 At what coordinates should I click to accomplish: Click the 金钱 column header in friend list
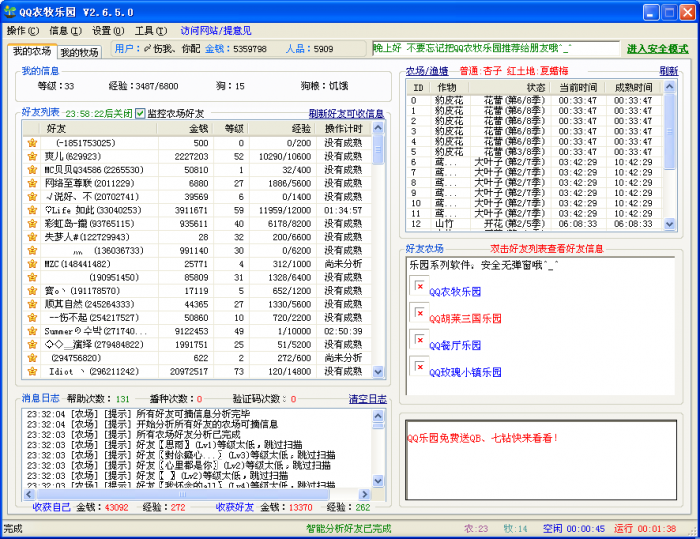tap(184, 129)
